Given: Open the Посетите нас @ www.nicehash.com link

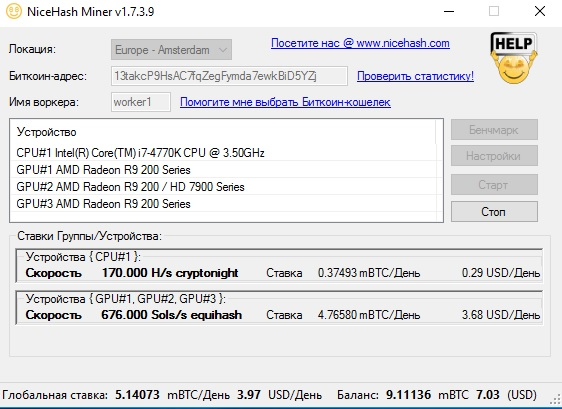Looking at the screenshot, I should tap(360, 43).
